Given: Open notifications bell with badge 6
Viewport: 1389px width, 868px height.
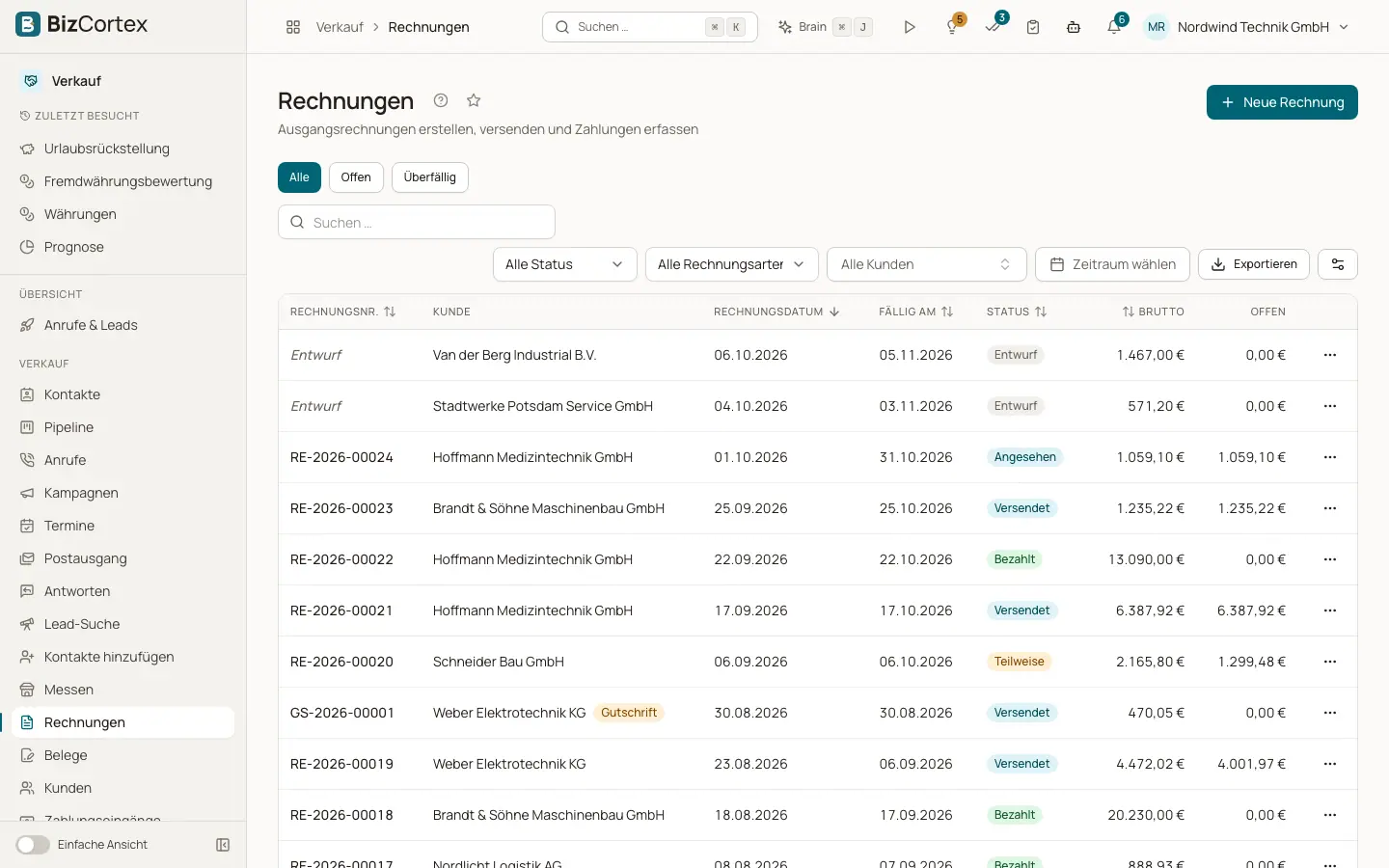Looking at the screenshot, I should point(1114,27).
